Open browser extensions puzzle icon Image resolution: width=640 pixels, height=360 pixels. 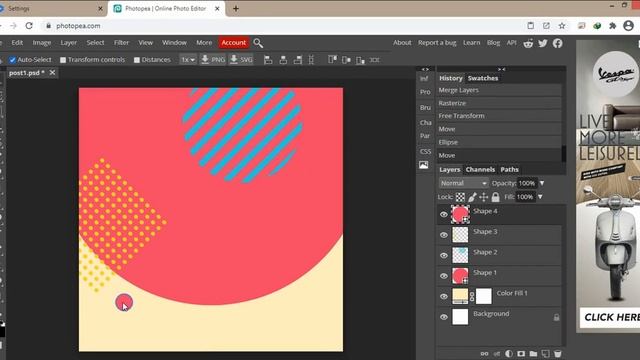point(613,26)
